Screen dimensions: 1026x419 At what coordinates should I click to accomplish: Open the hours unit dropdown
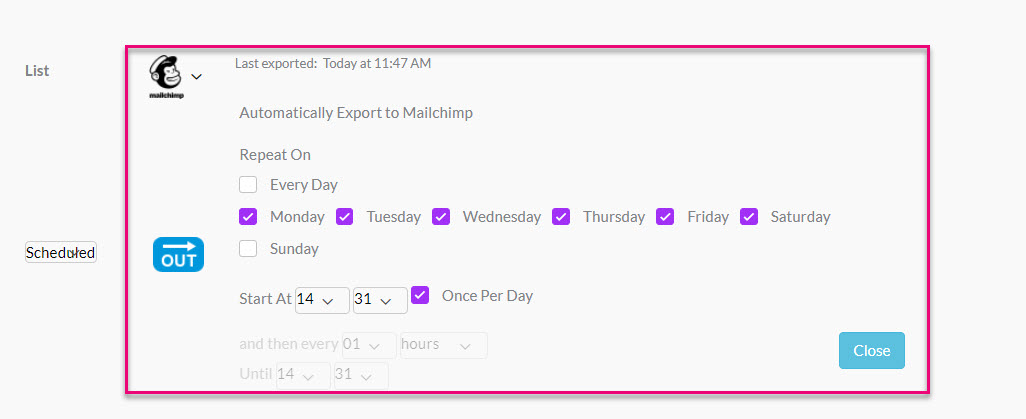click(x=444, y=345)
